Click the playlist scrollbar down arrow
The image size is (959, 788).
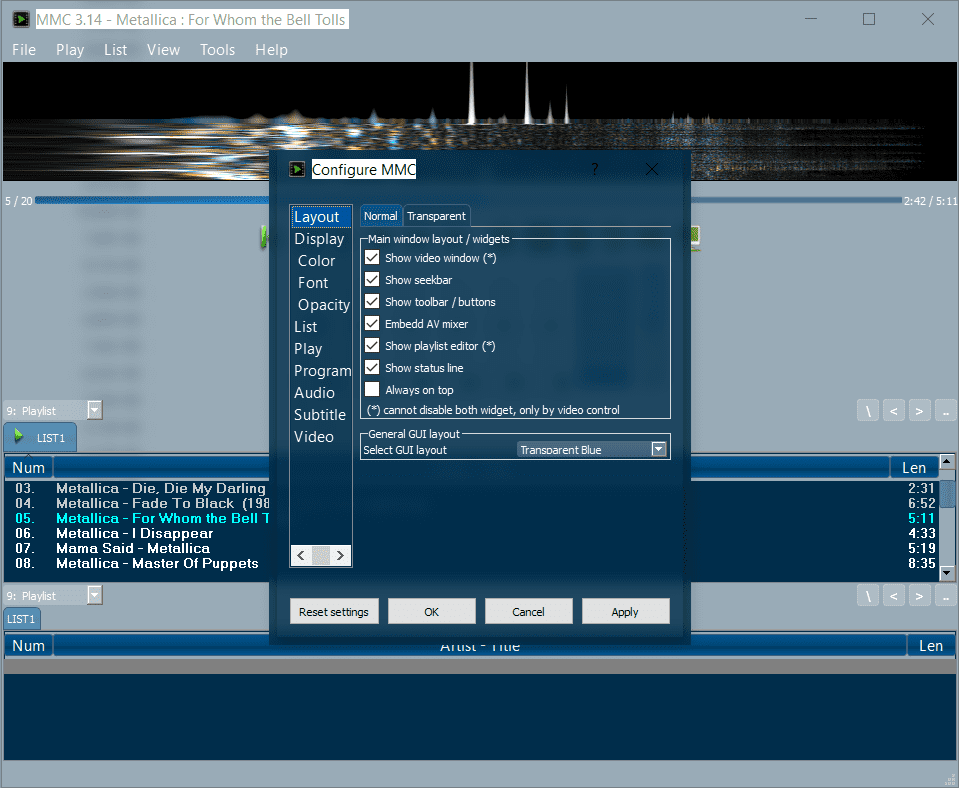947,573
